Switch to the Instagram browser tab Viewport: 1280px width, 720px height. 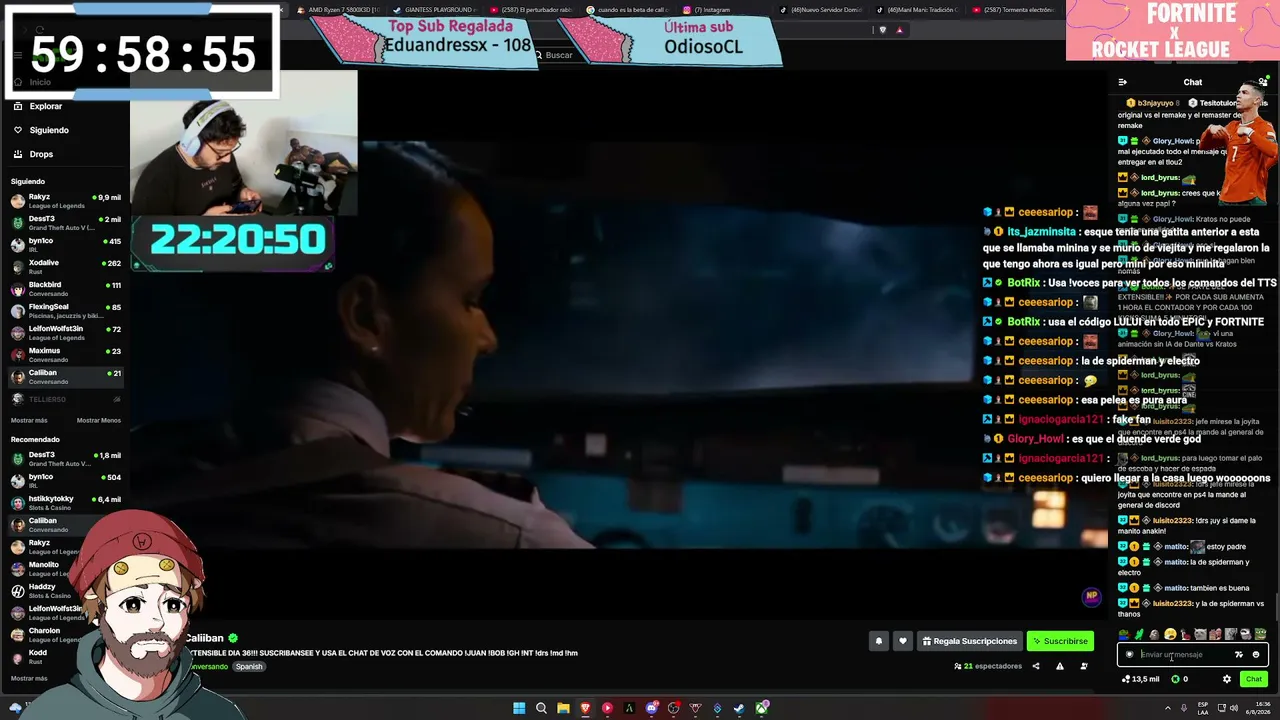pyautogui.click(x=712, y=10)
